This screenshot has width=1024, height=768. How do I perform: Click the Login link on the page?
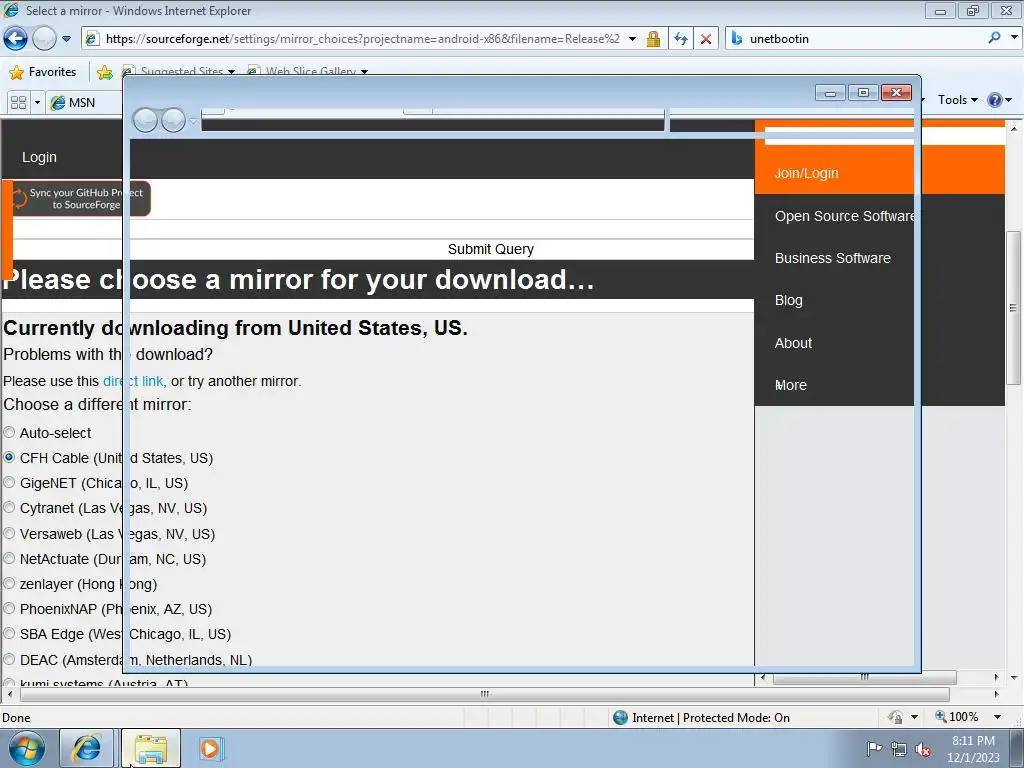(39, 157)
